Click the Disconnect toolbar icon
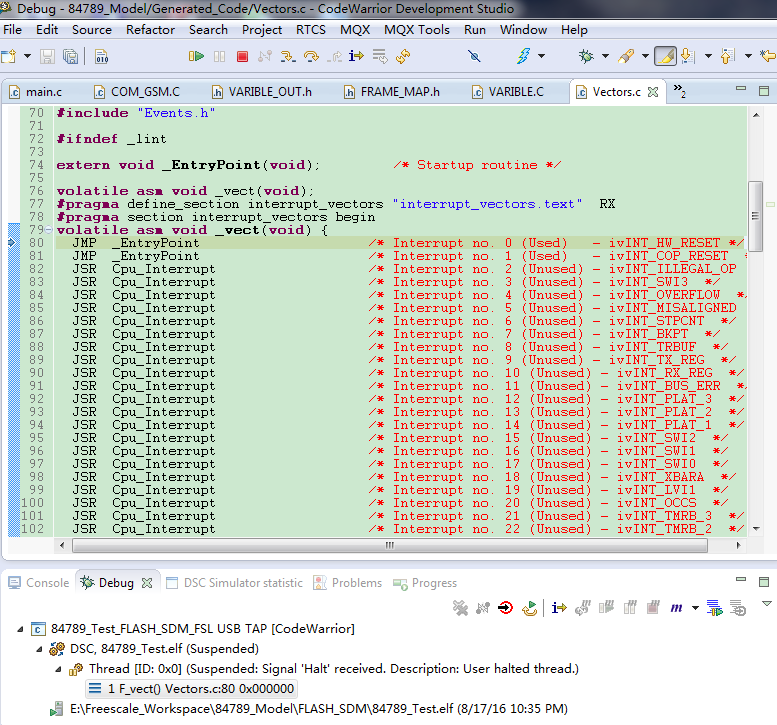 tap(265, 56)
